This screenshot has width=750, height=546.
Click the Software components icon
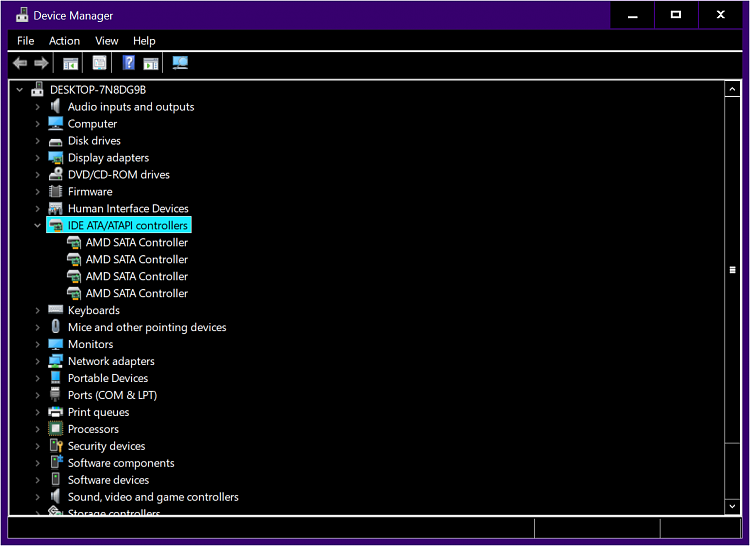point(56,462)
